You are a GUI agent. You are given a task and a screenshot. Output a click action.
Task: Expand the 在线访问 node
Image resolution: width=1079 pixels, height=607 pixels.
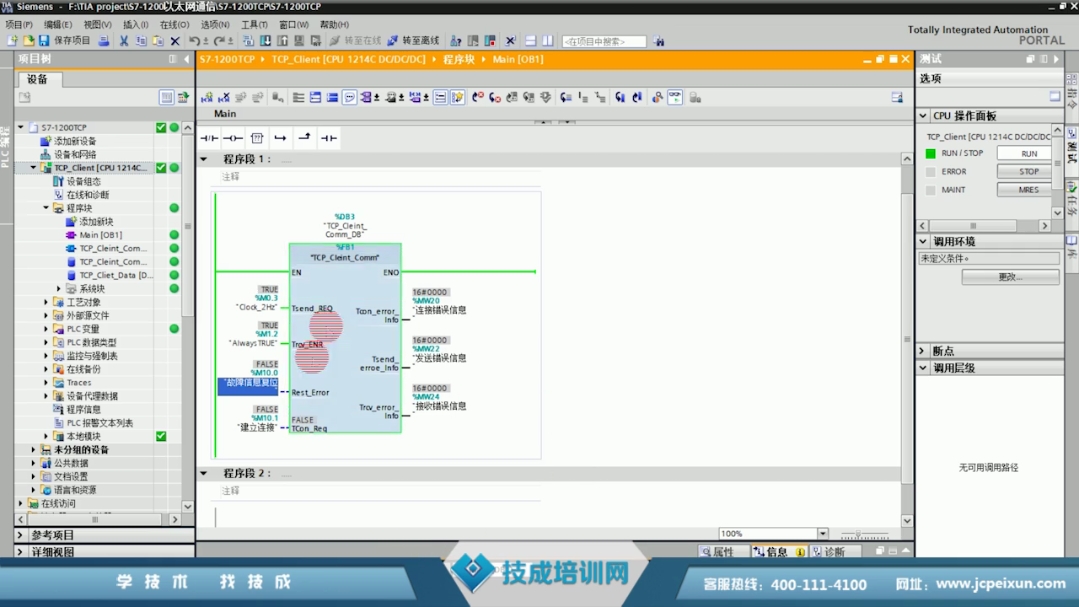click(x=21, y=503)
